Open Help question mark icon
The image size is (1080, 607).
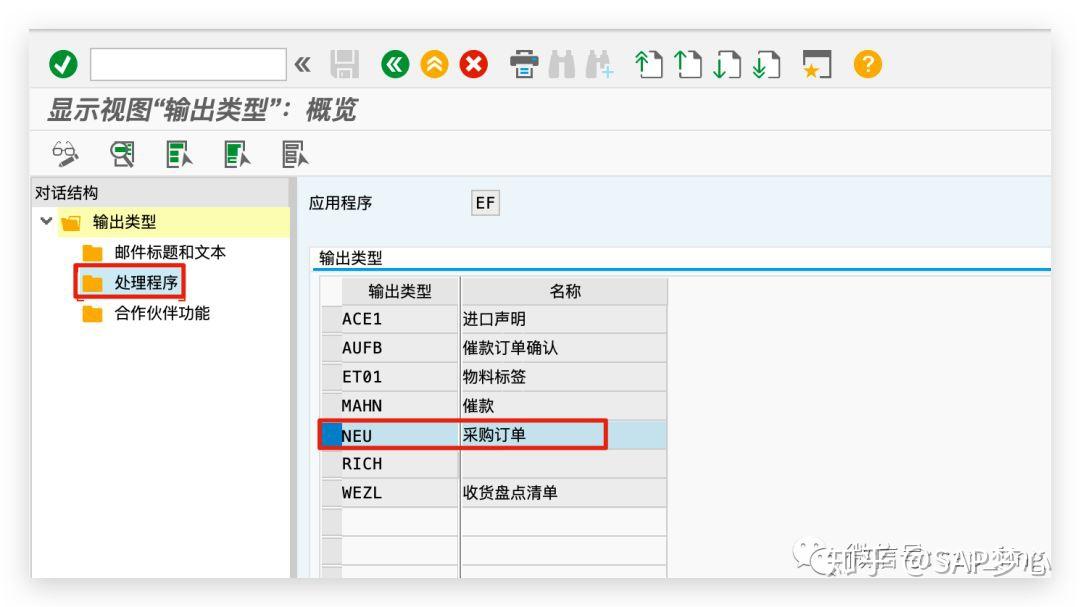click(x=868, y=65)
